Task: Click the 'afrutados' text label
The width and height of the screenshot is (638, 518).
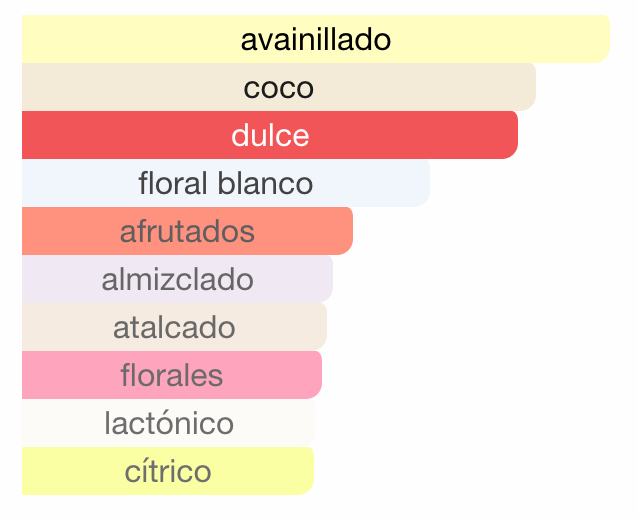Action: tap(187, 232)
